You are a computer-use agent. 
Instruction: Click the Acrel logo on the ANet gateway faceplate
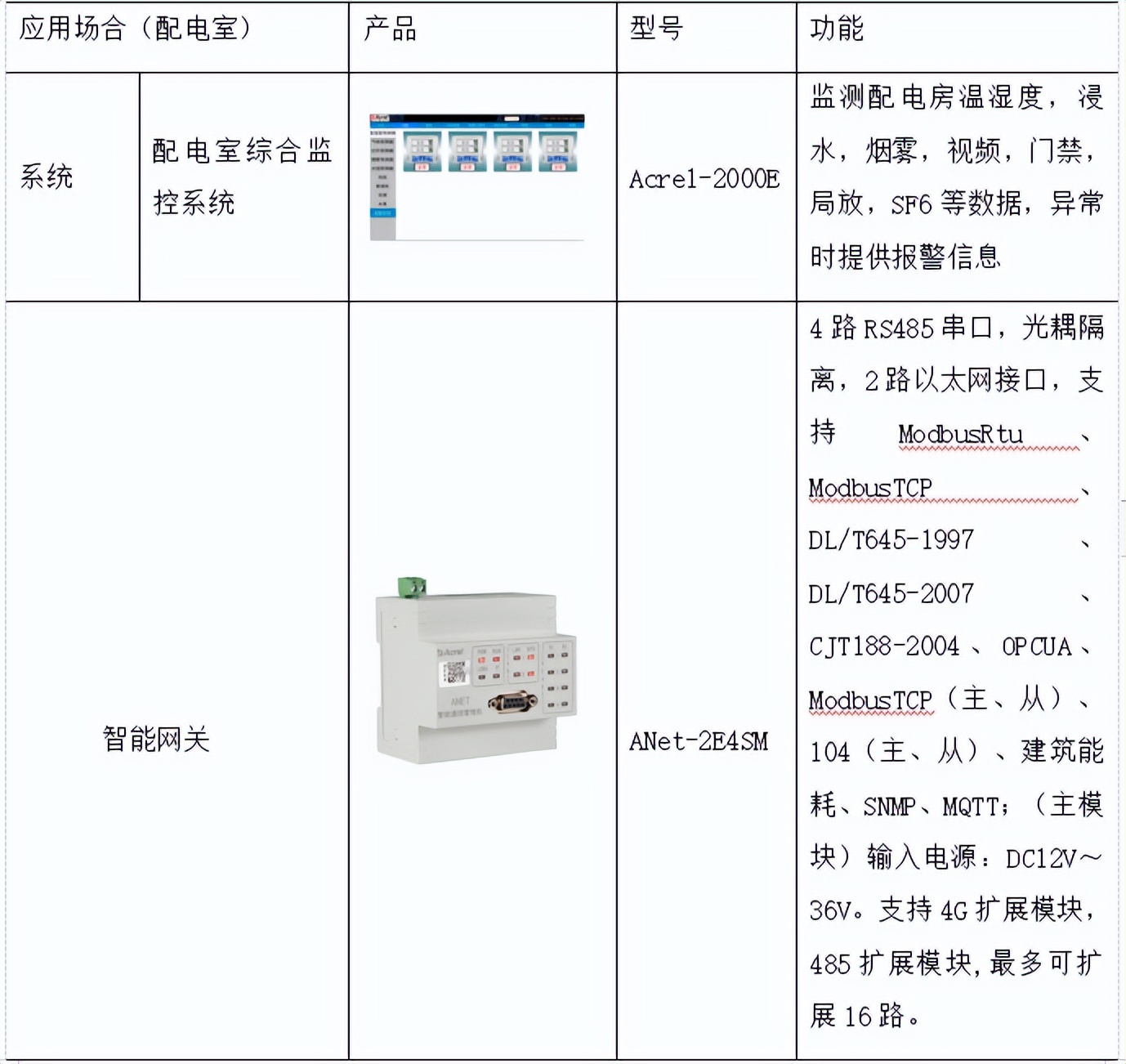452,651
